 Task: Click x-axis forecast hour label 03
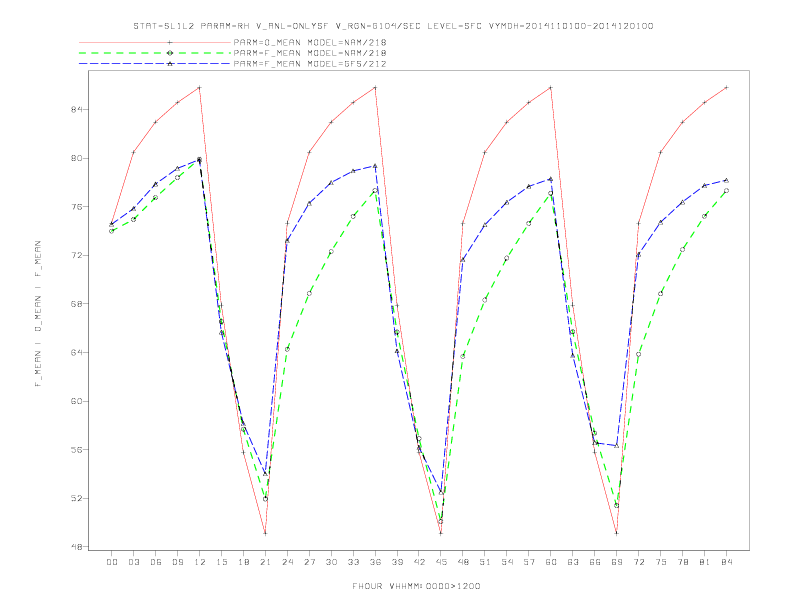coord(133,562)
